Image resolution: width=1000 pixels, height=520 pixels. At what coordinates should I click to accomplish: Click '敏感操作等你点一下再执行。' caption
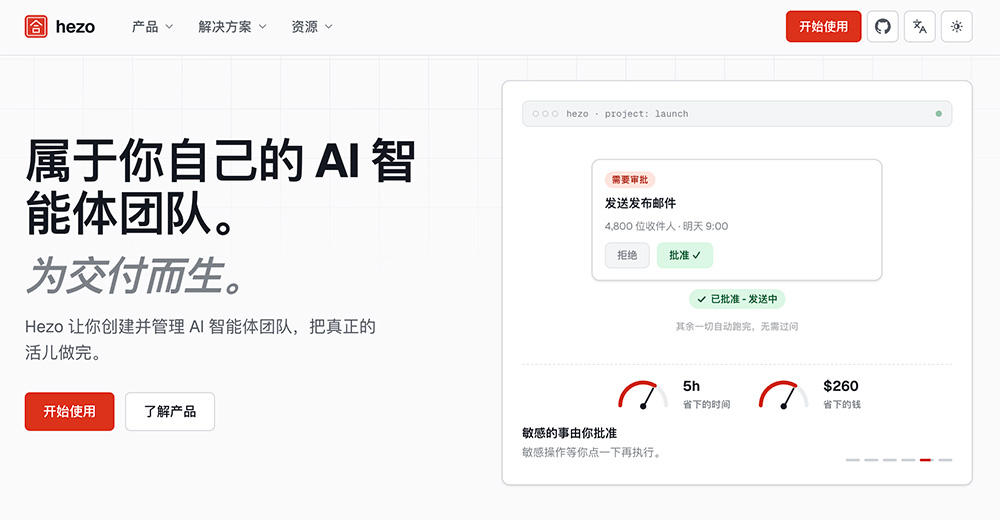(593, 452)
